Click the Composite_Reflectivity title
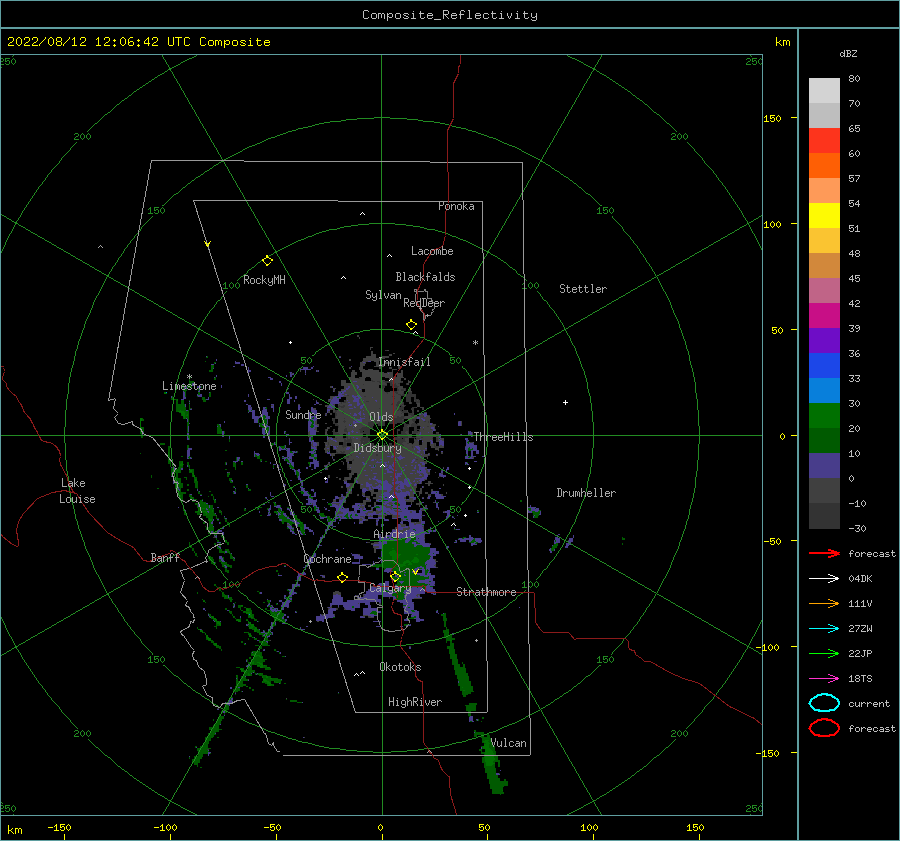The height and width of the screenshot is (841, 900). pos(450,15)
